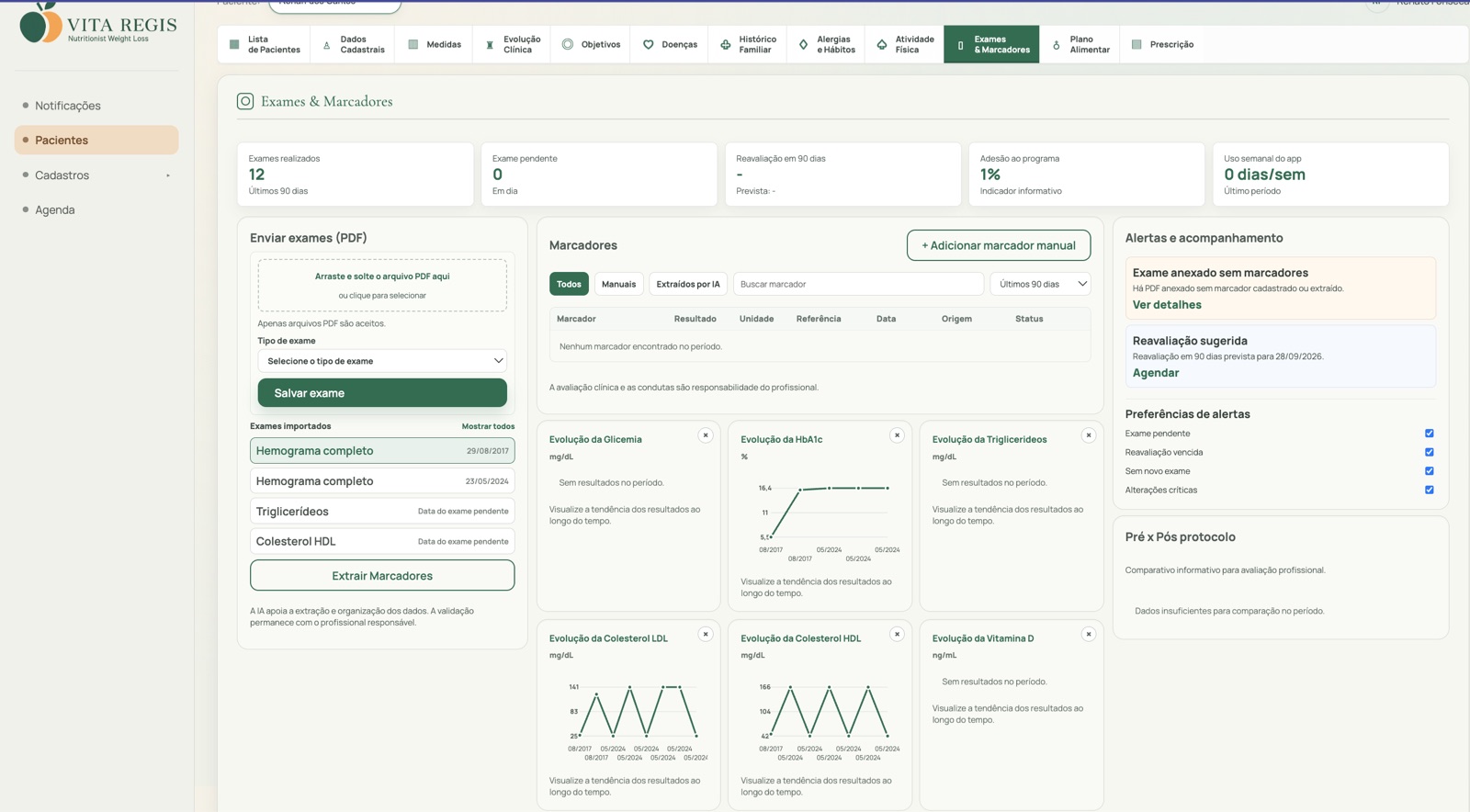The height and width of the screenshot is (812, 1470).
Task: Go to the Evolução Clínica tab
Action: click(512, 44)
